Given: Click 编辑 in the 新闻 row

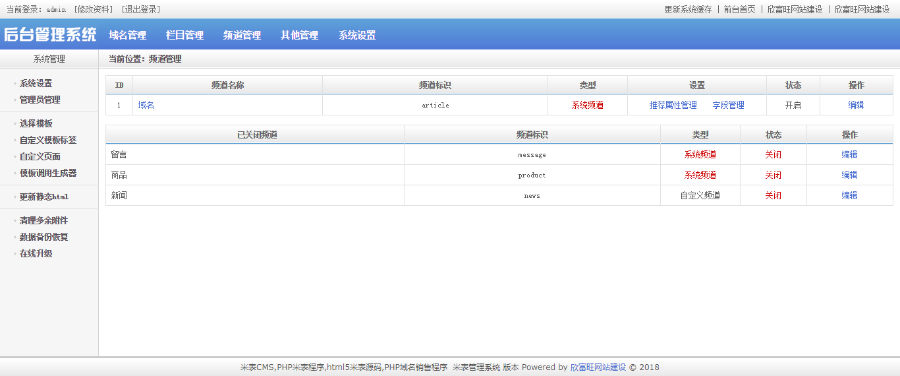Looking at the screenshot, I should click(849, 195).
